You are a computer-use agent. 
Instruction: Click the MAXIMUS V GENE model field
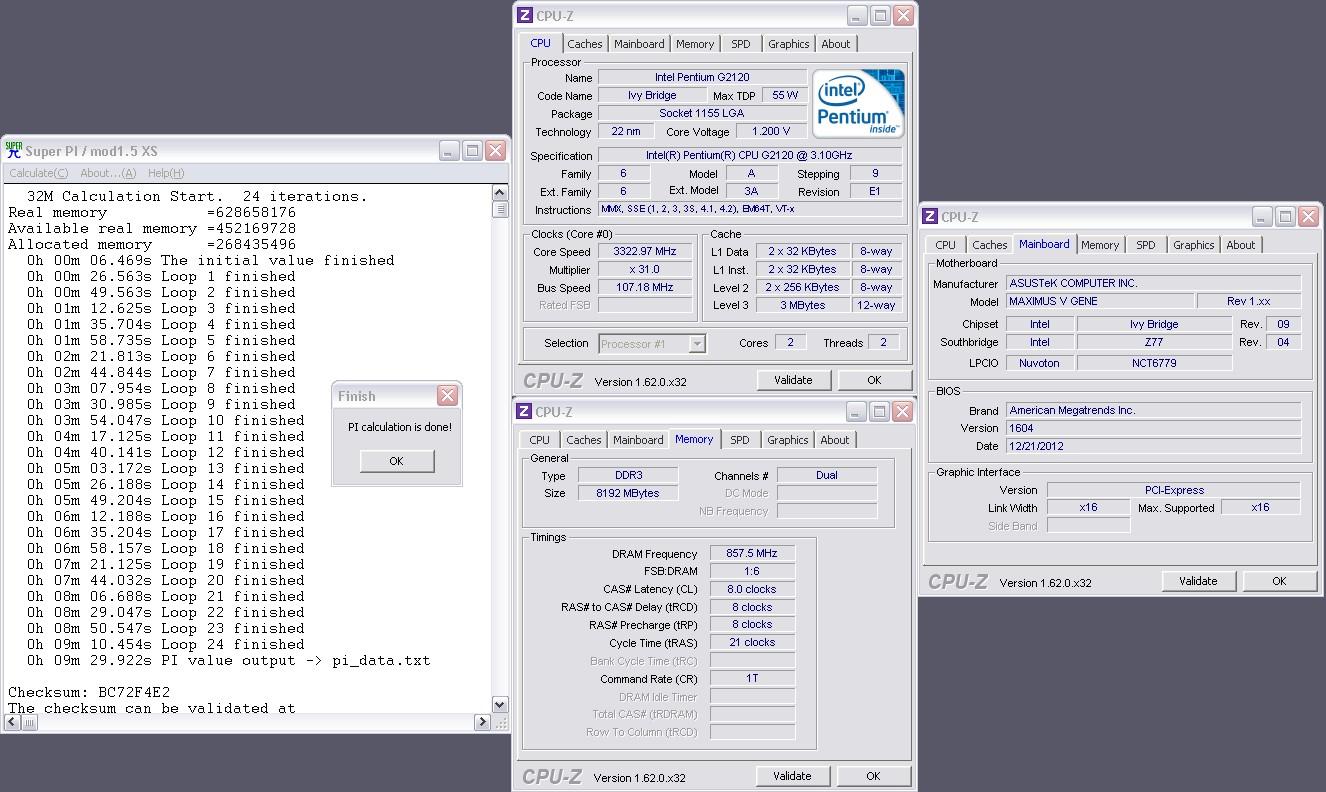pyautogui.click(x=1100, y=302)
